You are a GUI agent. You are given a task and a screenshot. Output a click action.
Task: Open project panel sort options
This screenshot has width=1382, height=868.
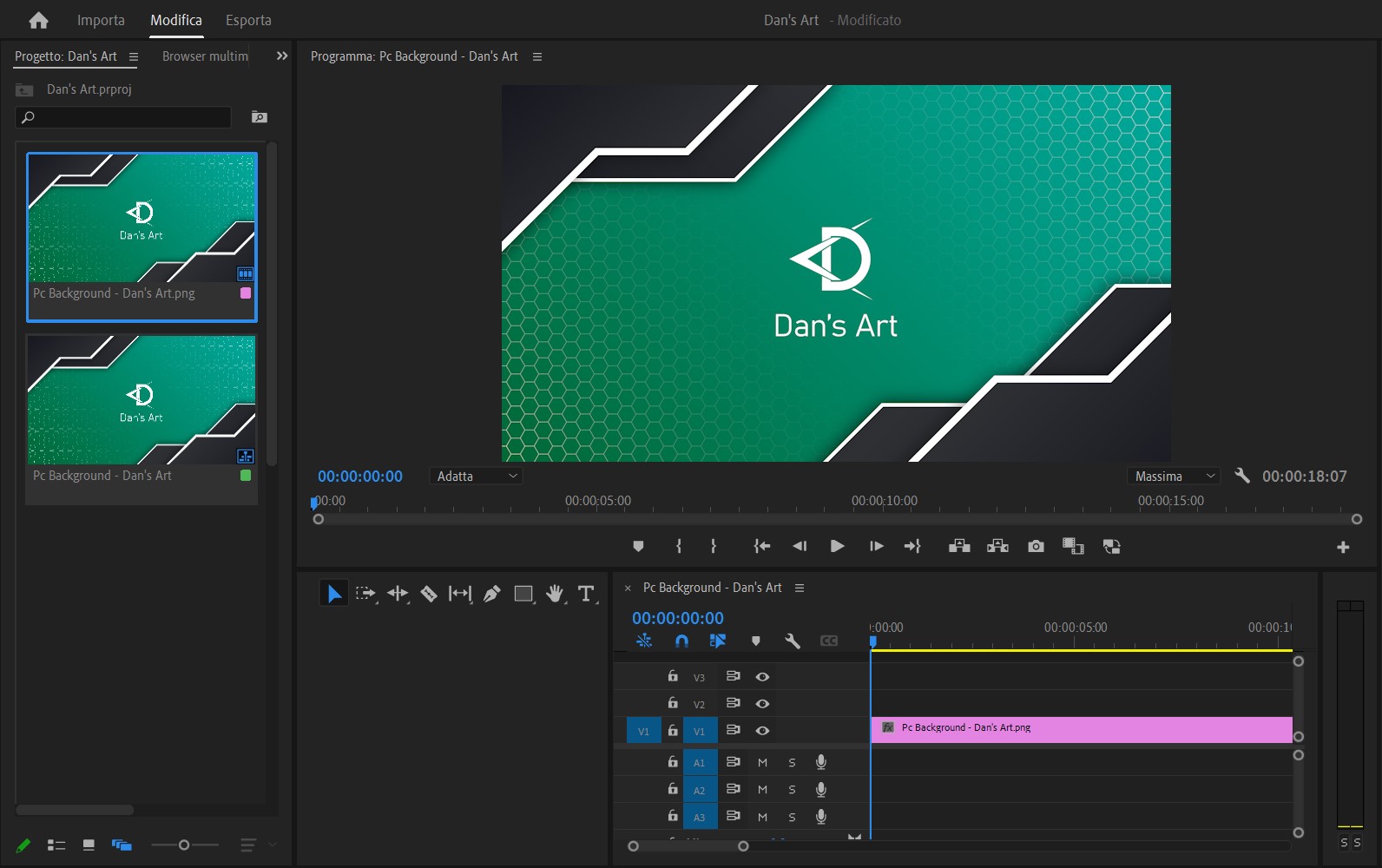pos(248,845)
